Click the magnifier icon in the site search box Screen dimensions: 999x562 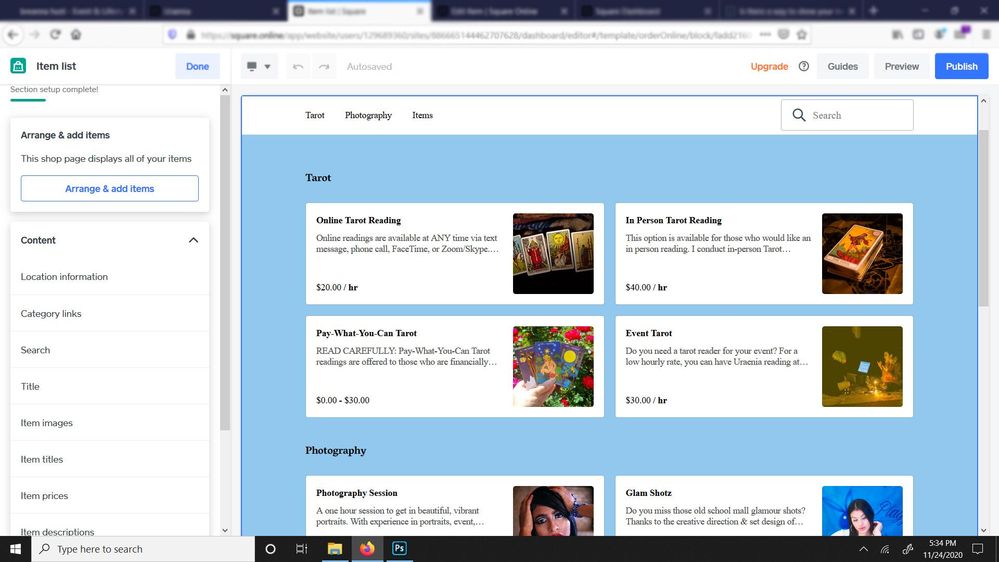point(799,115)
